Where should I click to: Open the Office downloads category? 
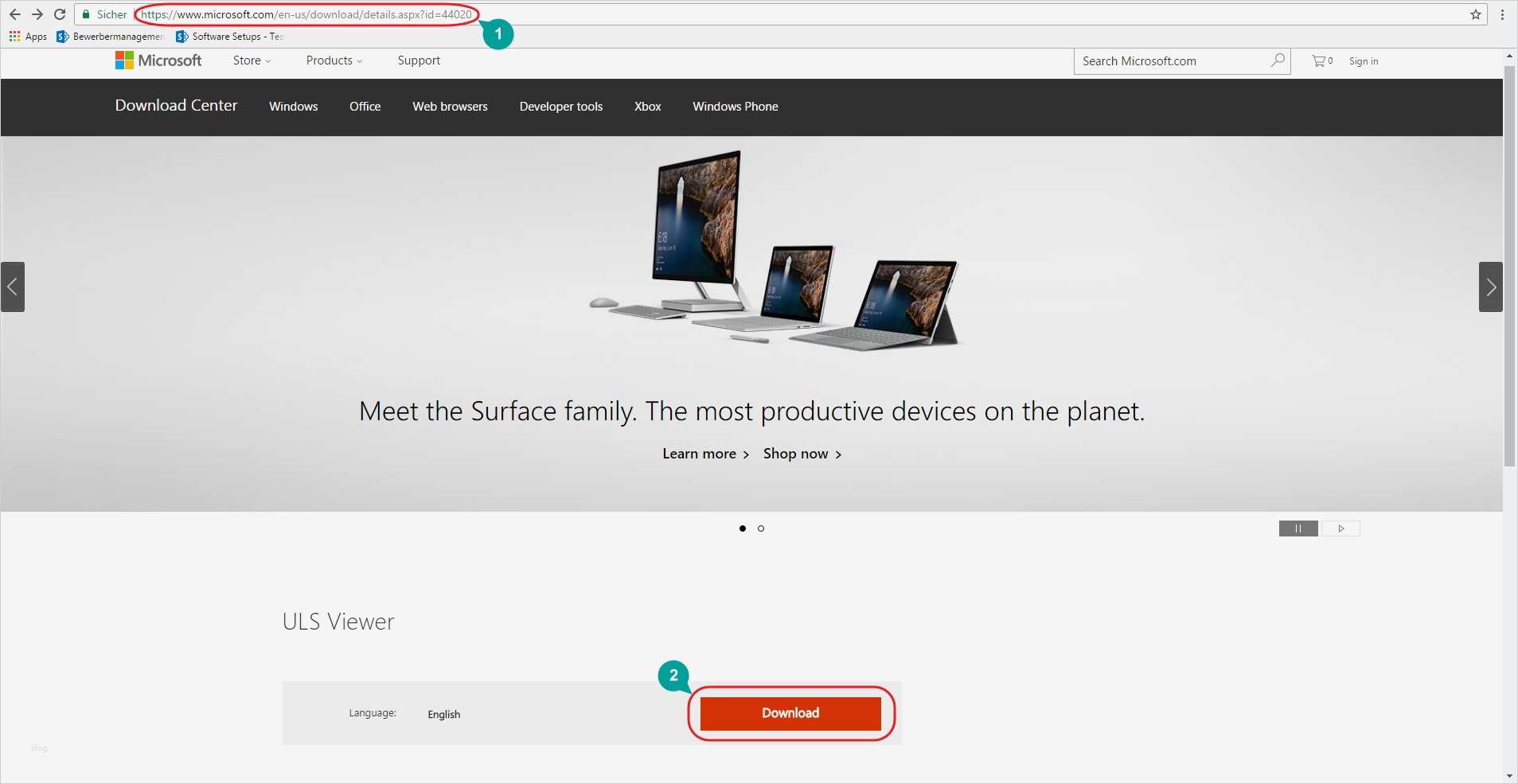click(x=365, y=107)
